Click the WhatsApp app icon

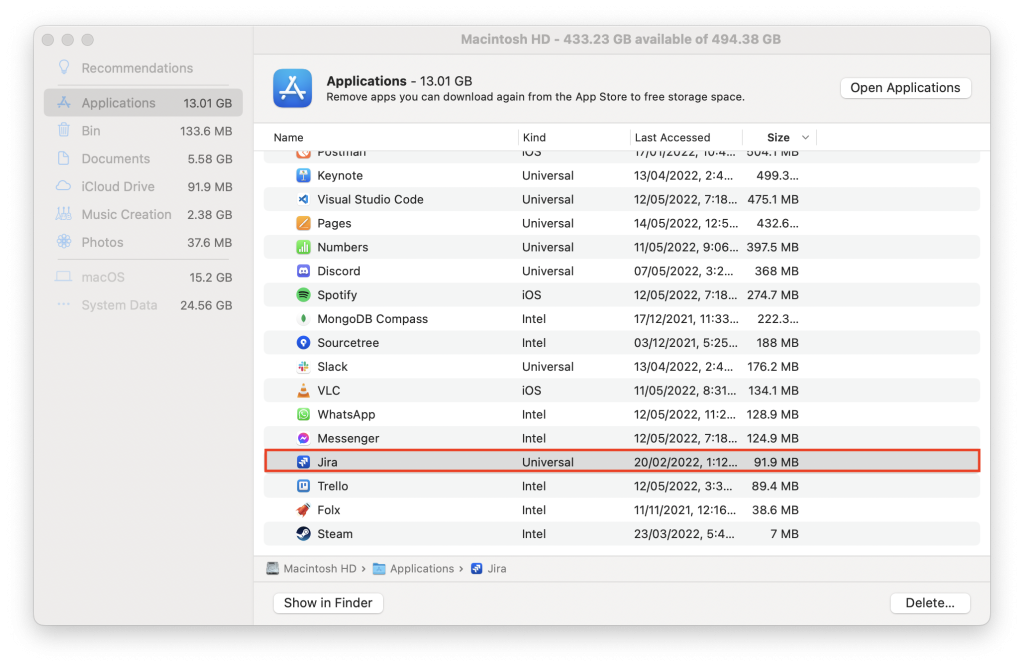303,414
